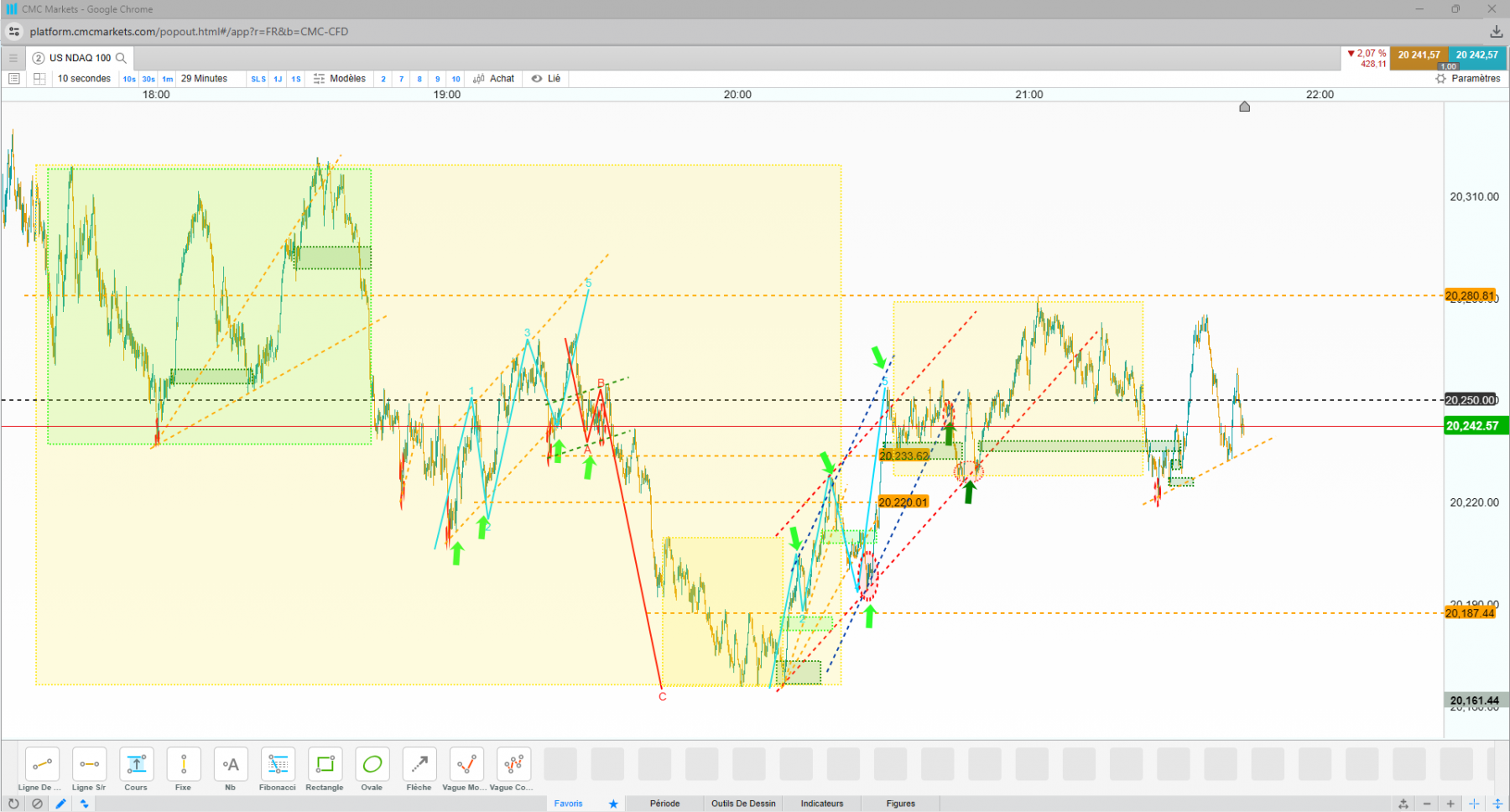Select the Cours price tool

[136, 769]
